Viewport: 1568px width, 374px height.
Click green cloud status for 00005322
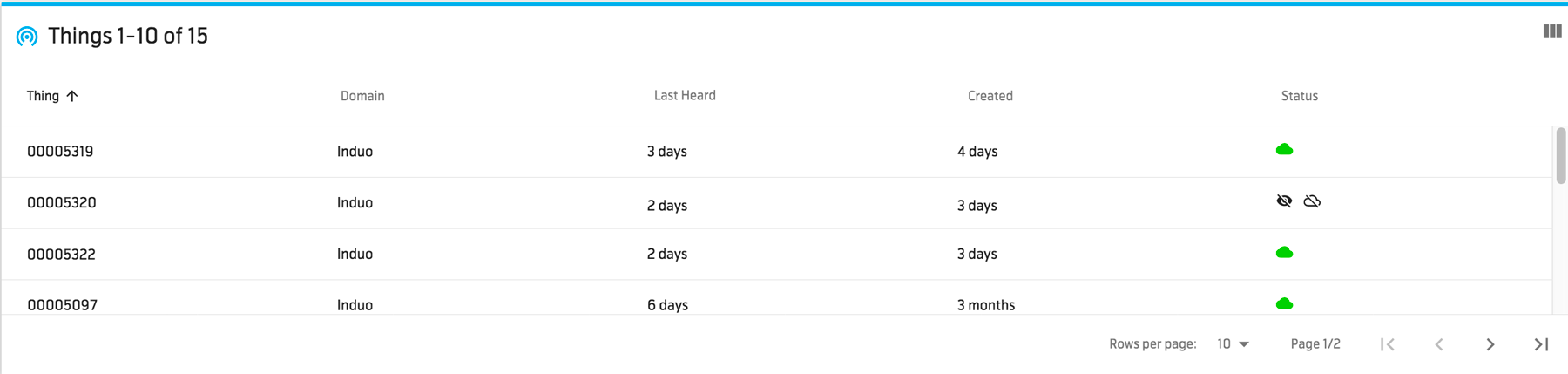1284,253
